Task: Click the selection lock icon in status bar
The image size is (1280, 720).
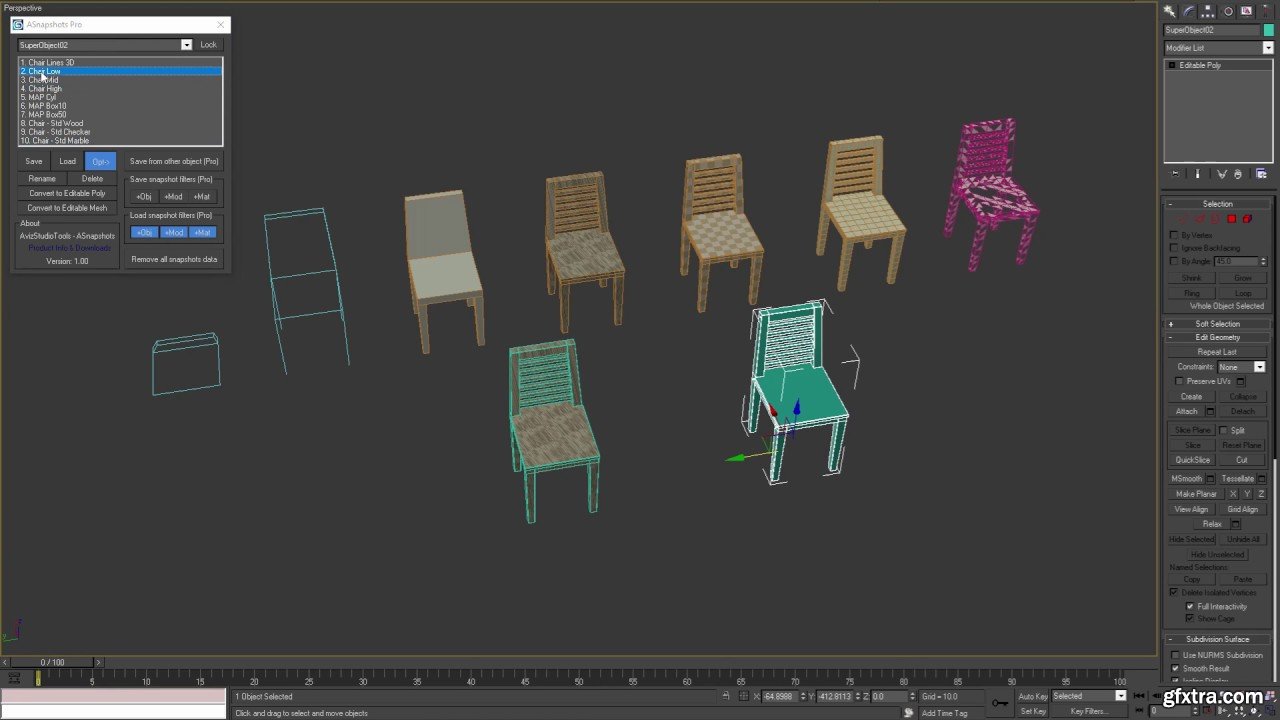Action: [726, 696]
